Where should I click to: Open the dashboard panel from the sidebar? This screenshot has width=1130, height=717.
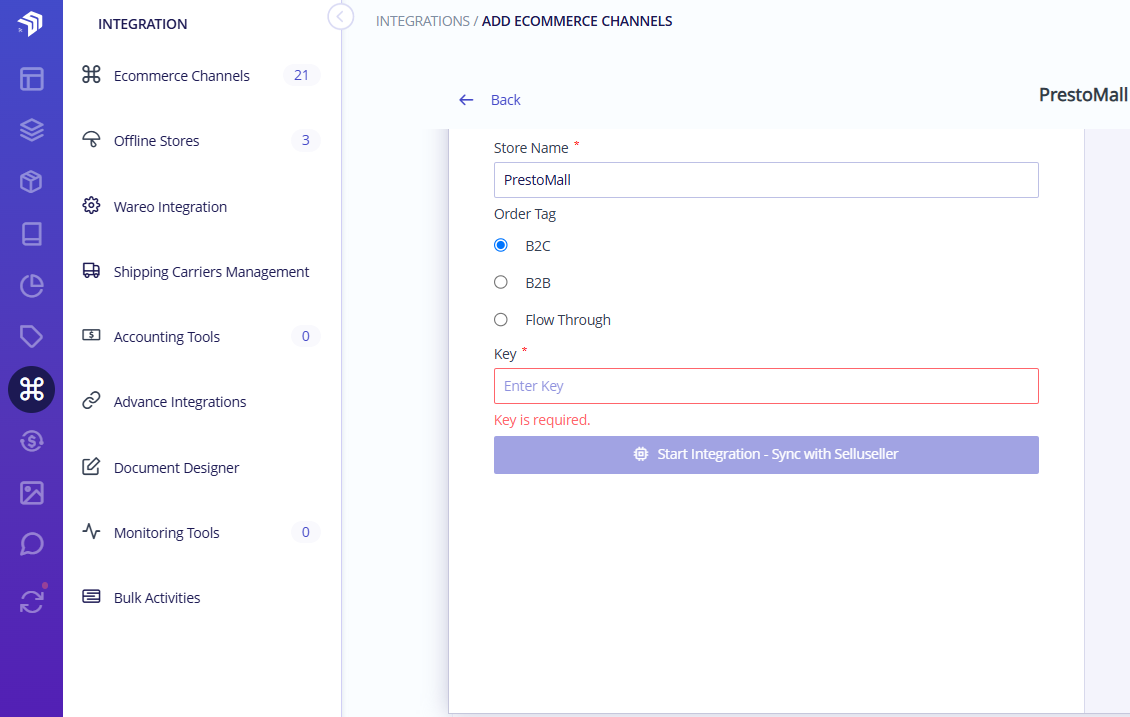pos(31,78)
